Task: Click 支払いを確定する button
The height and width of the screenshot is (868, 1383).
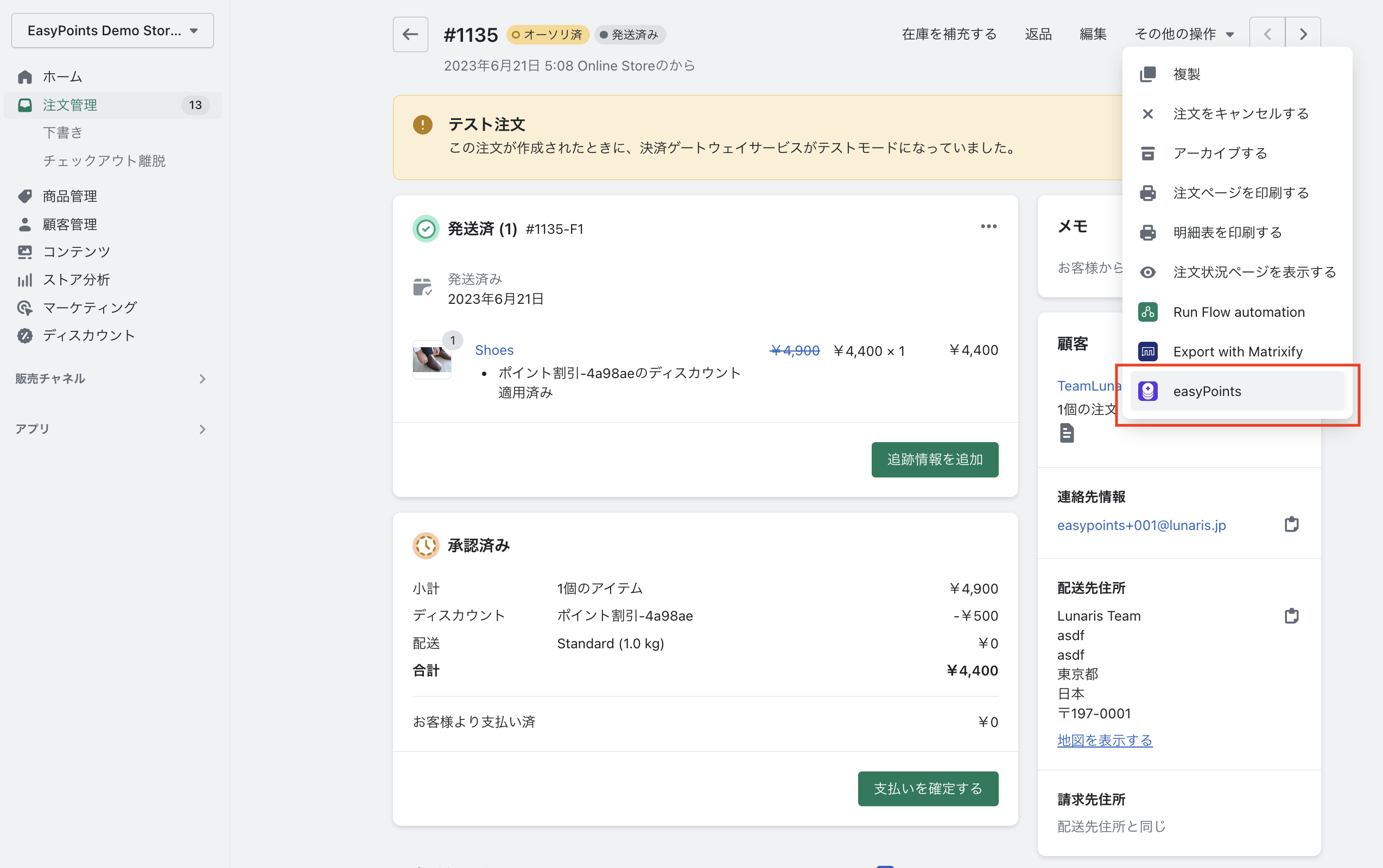Action: coord(928,788)
